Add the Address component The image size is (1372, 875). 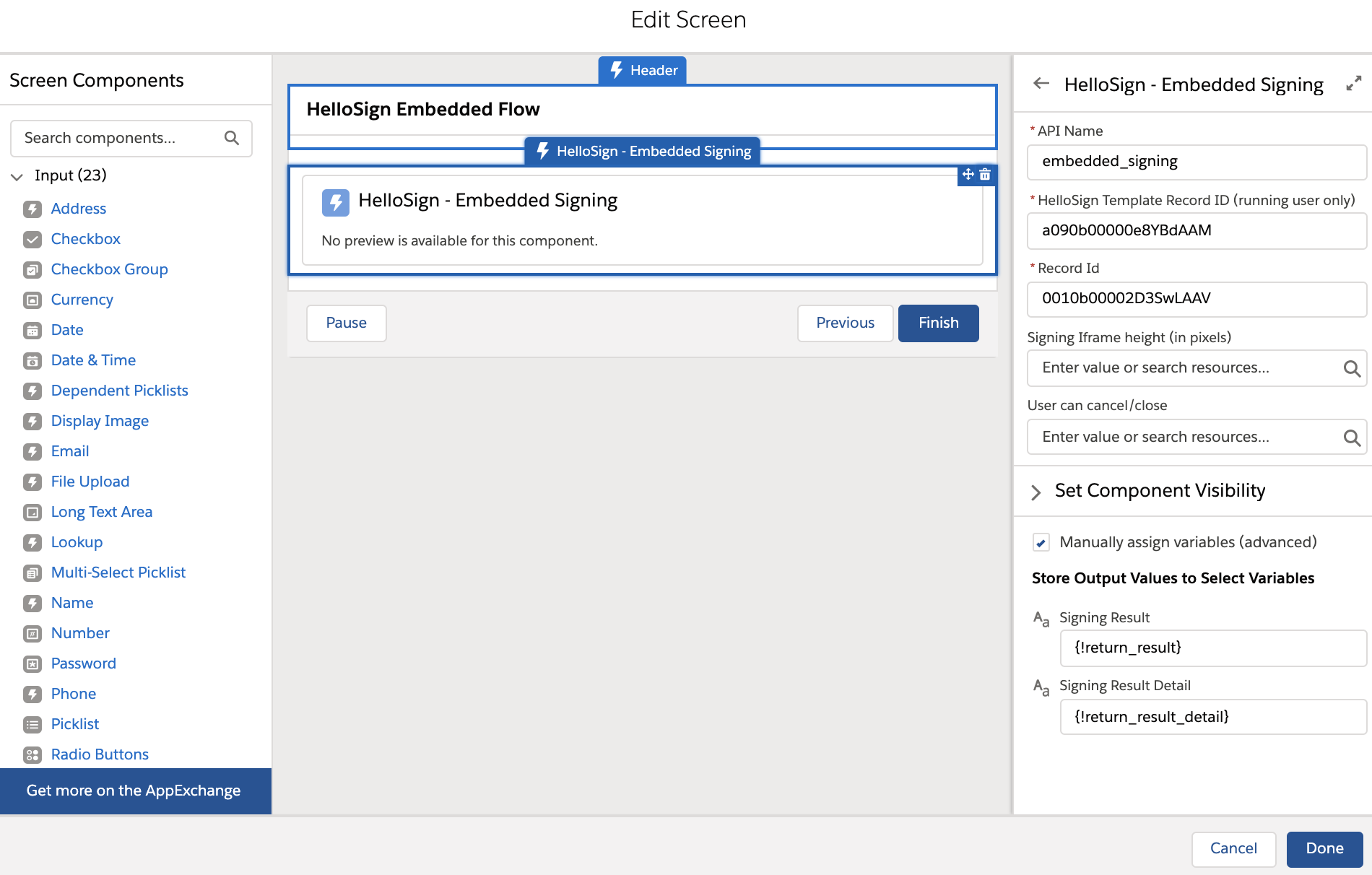79,209
